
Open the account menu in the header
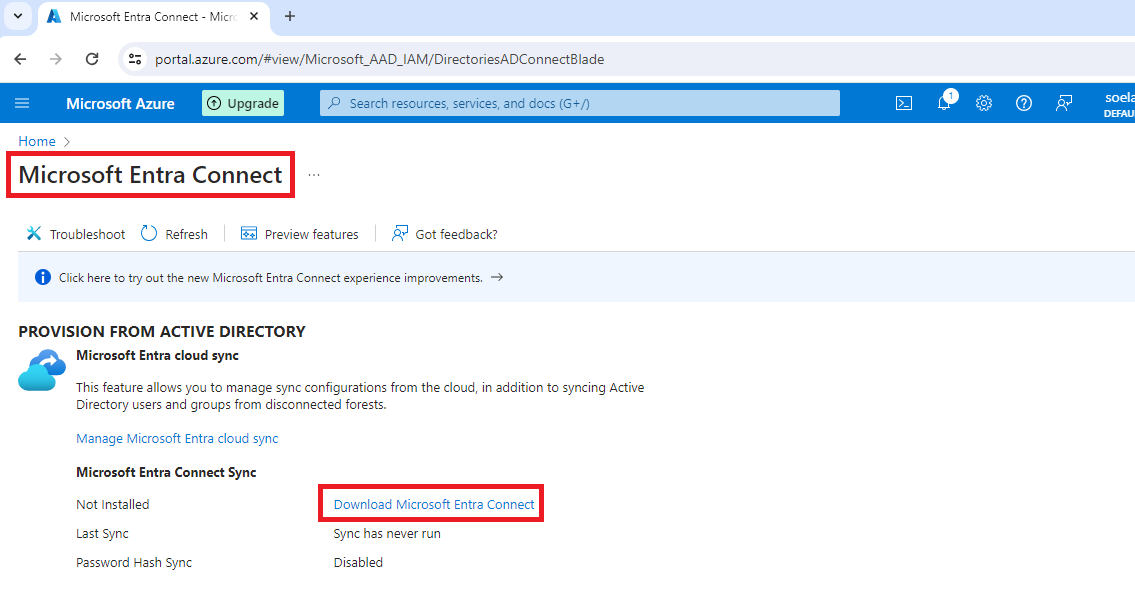click(x=1118, y=104)
